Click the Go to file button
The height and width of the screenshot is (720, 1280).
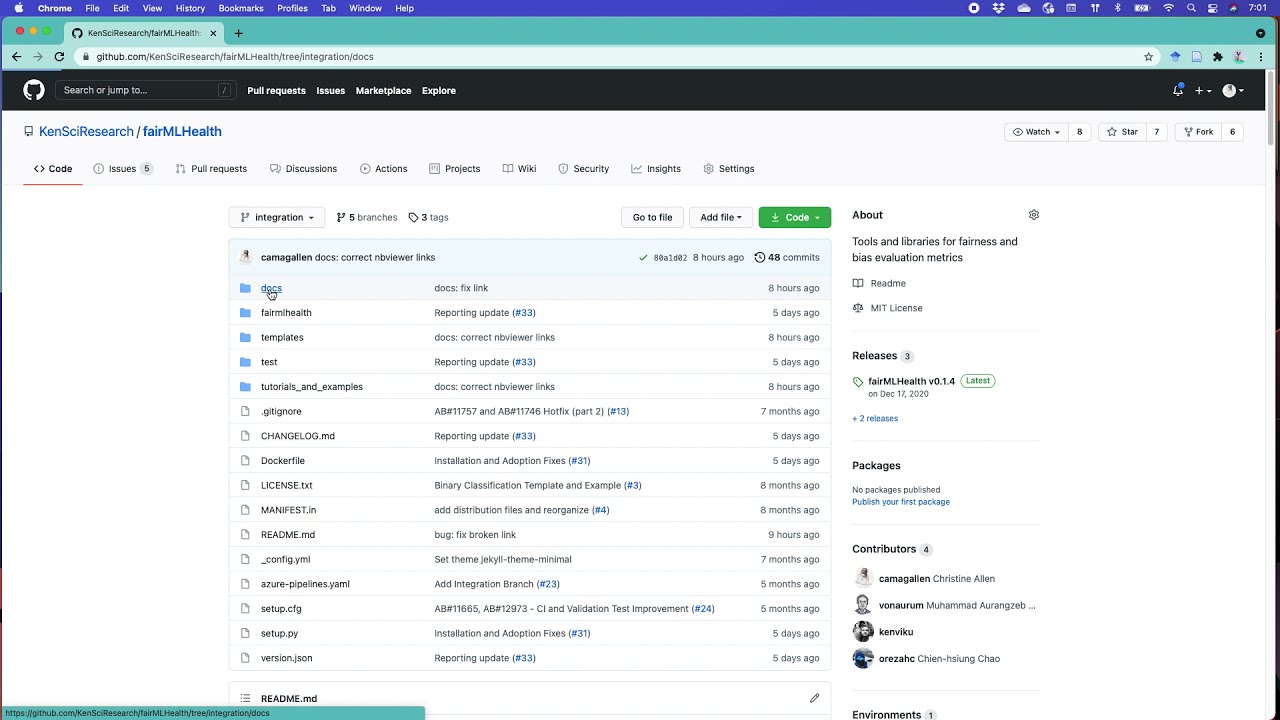click(652, 217)
